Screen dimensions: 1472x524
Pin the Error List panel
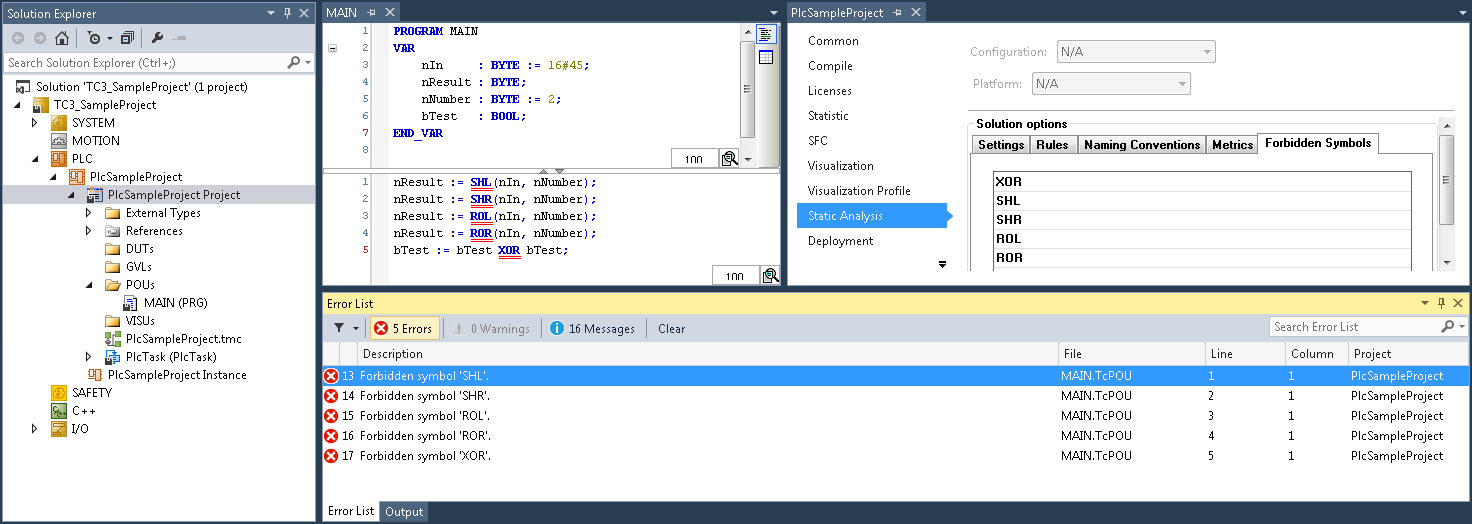(1441, 303)
